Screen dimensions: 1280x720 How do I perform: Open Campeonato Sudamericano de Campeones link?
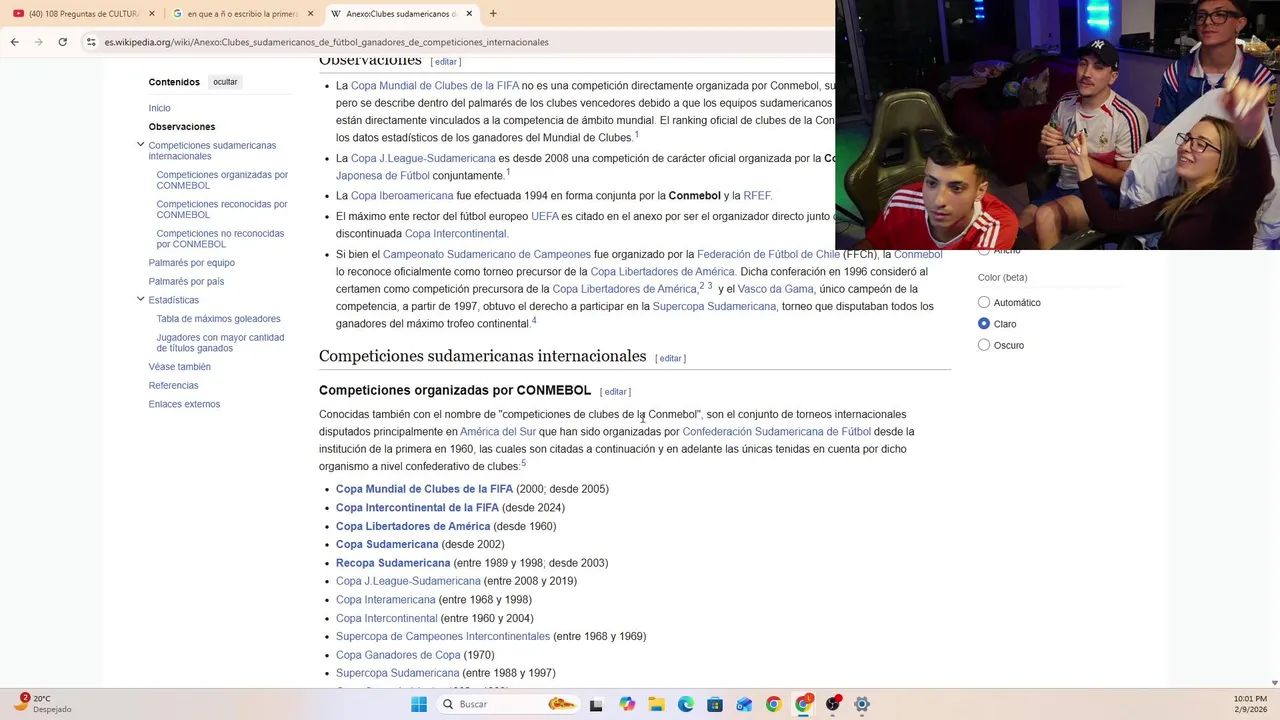click(x=487, y=254)
